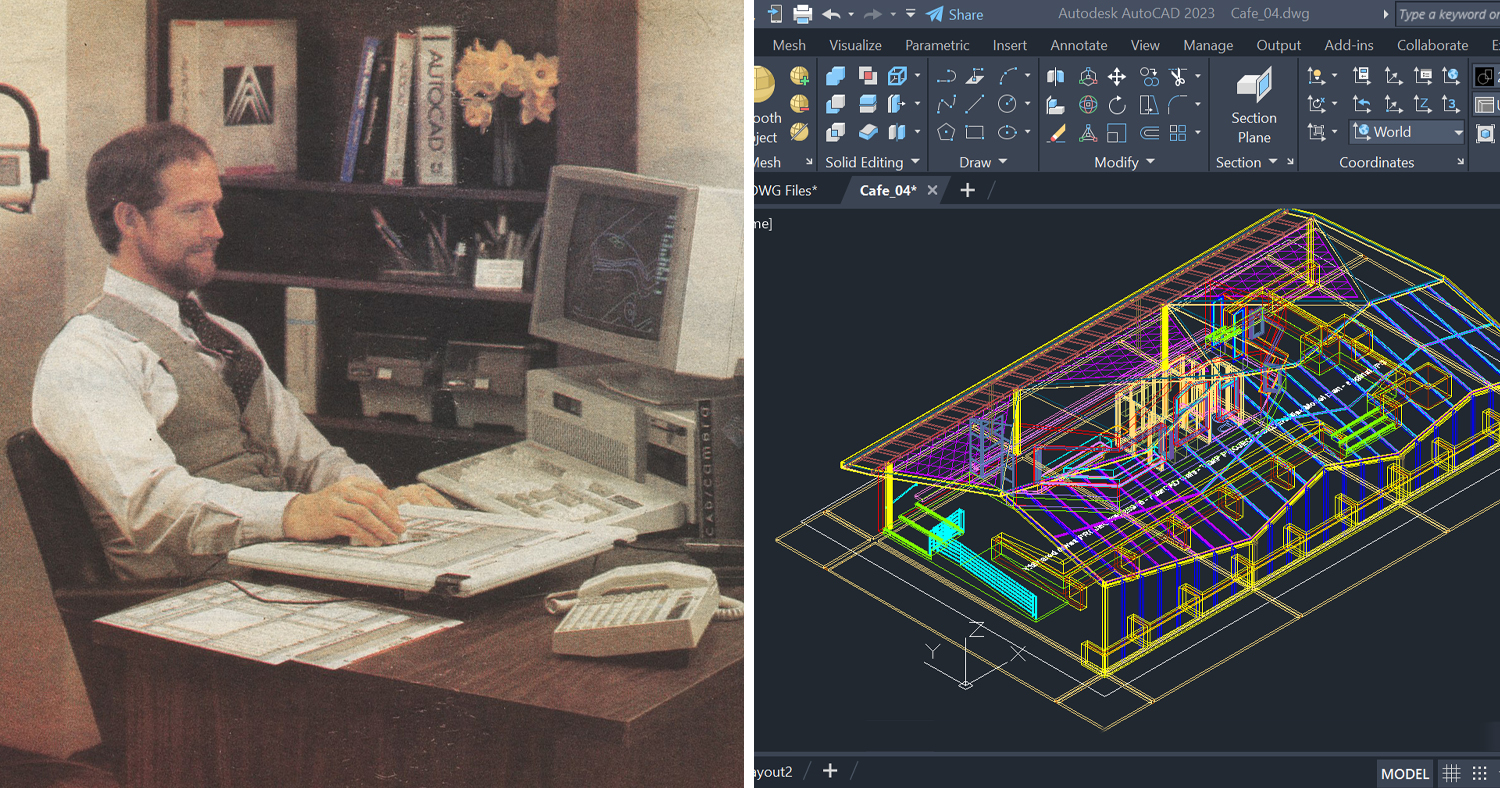Select the Copy tool in Modify panel
The image size is (1500, 788).
pos(1149,76)
